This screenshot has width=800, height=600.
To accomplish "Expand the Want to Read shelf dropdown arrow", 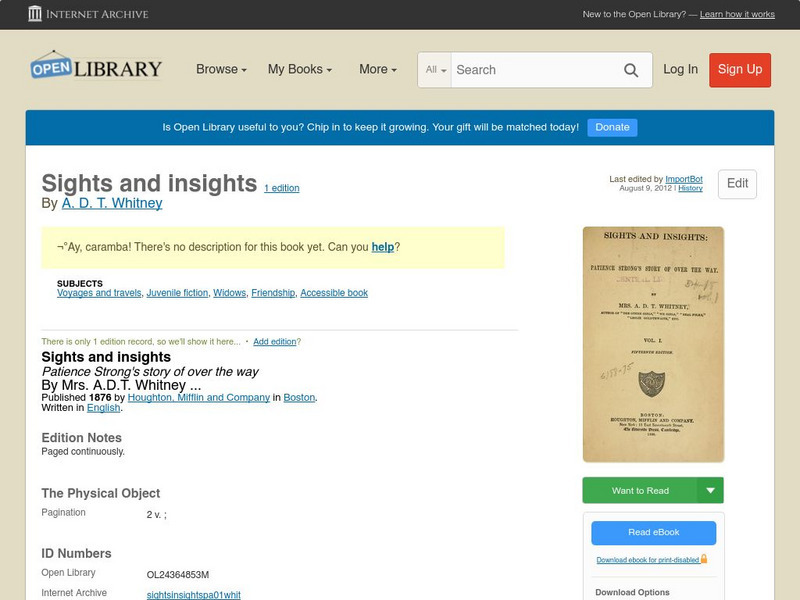I will [711, 490].
